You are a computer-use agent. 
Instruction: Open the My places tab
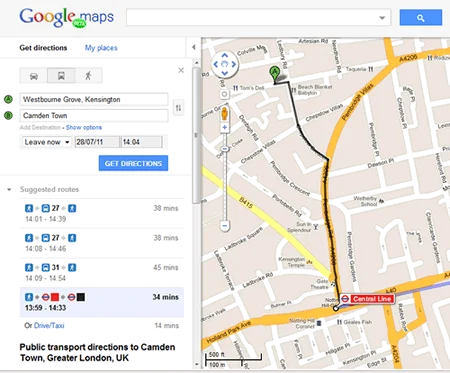(101, 48)
